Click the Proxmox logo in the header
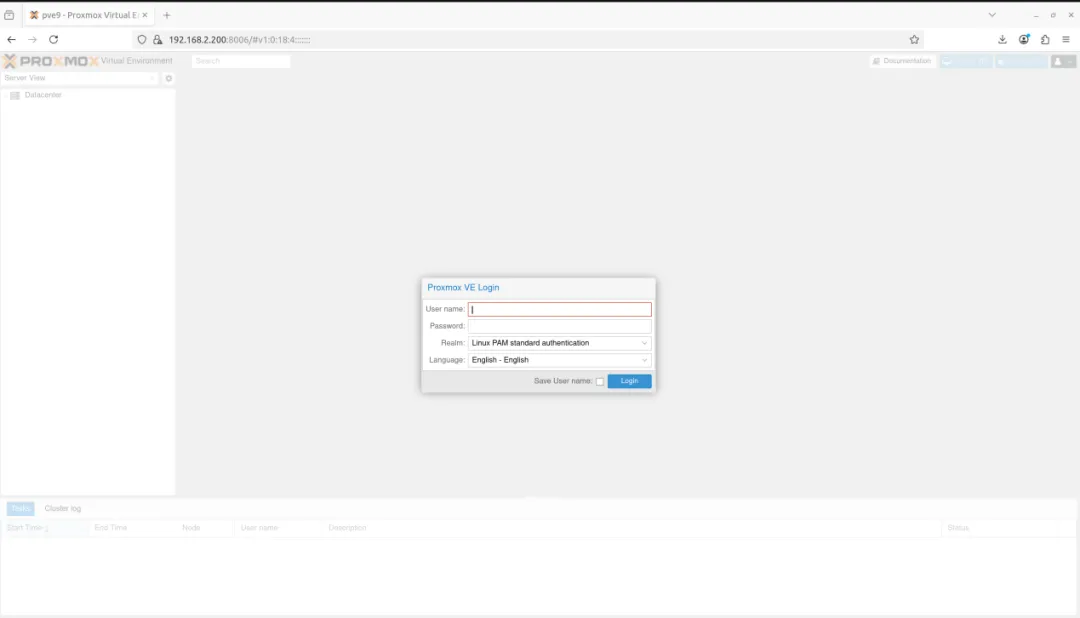Screen dimensions: 1080x618 (x=50, y=61)
